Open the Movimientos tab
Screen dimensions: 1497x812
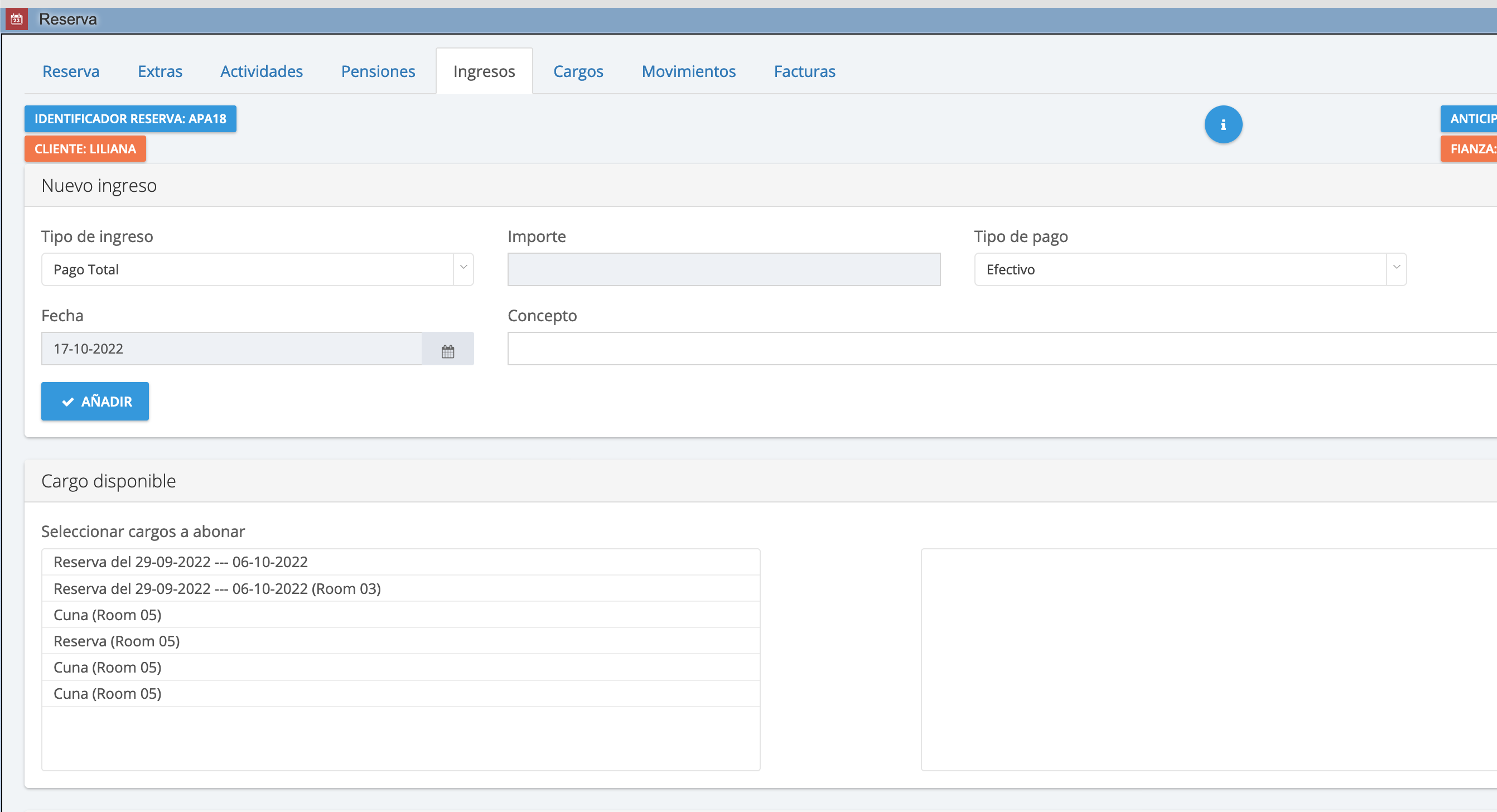pyautogui.click(x=688, y=71)
